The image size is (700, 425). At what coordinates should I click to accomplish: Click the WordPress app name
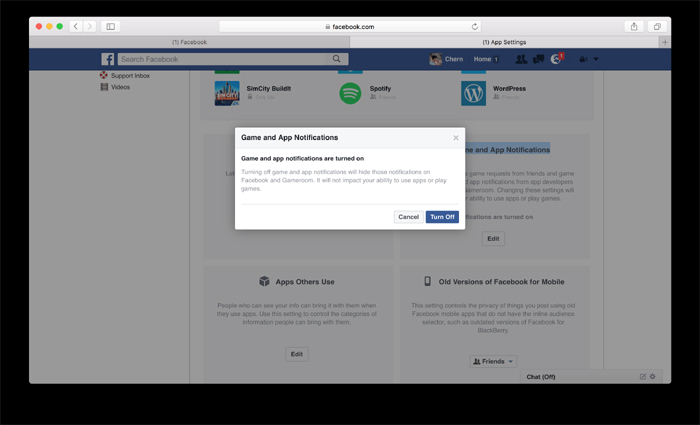pyautogui.click(x=509, y=88)
